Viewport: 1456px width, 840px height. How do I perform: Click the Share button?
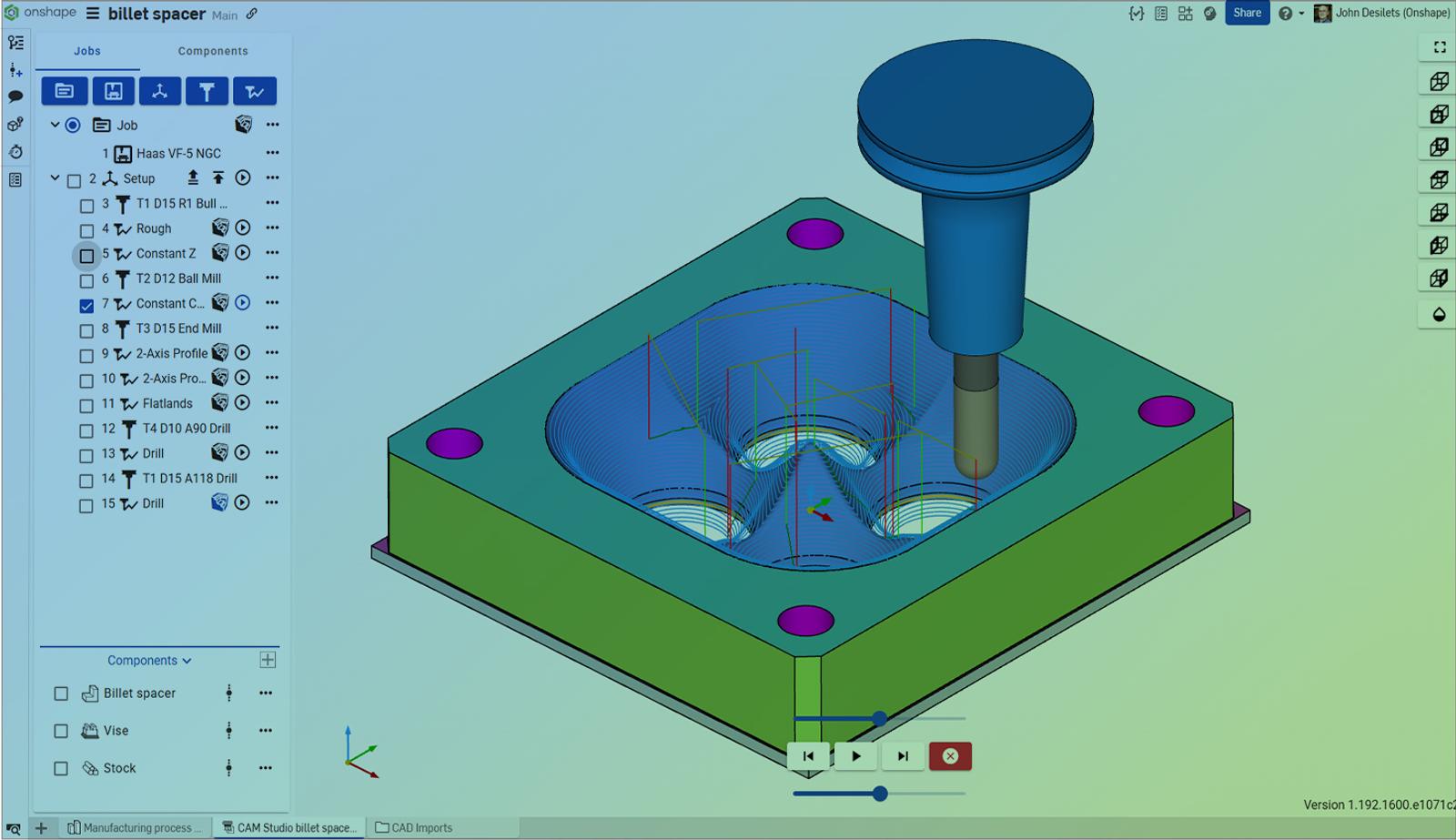click(1247, 13)
